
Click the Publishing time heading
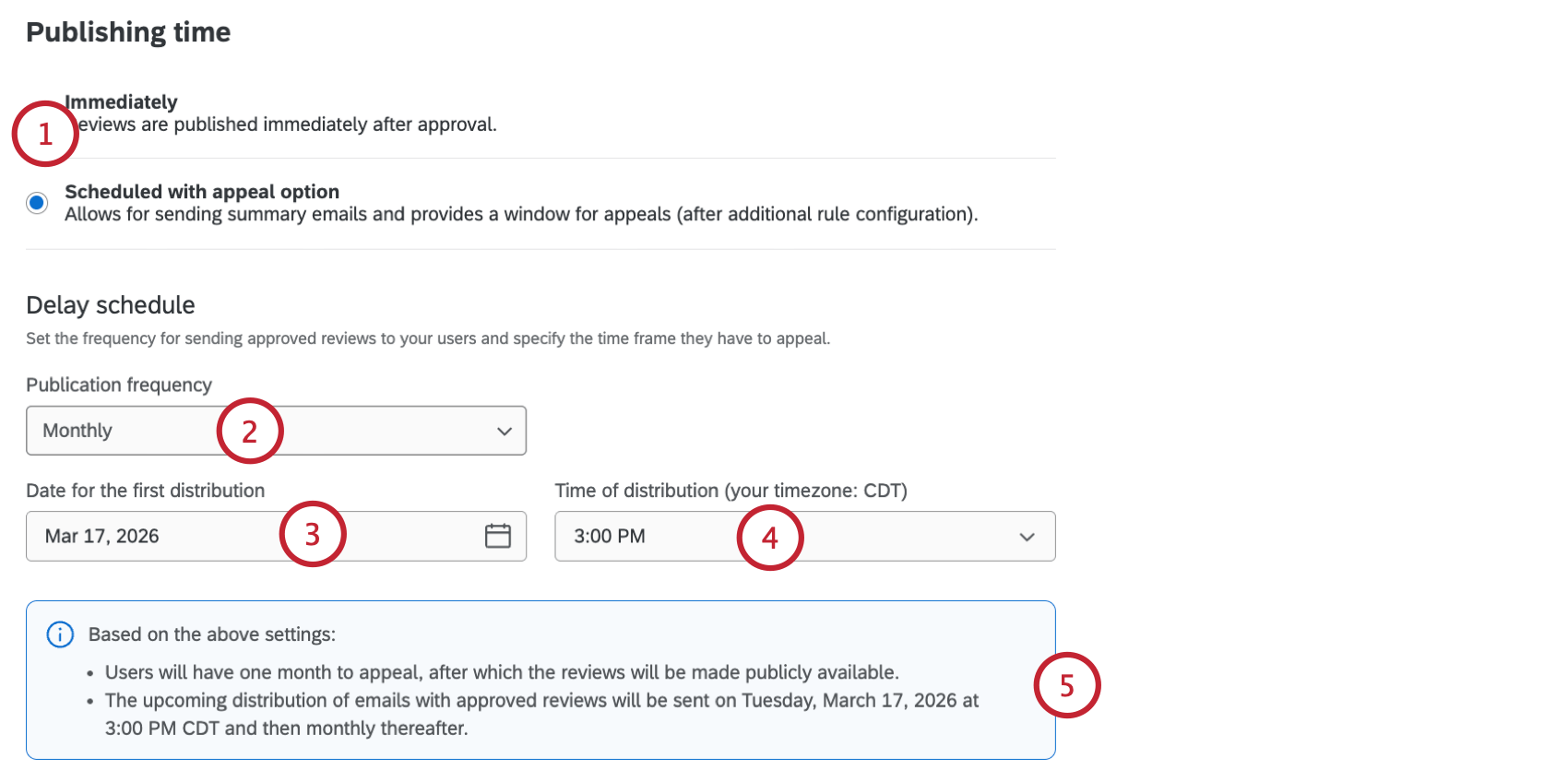[128, 31]
